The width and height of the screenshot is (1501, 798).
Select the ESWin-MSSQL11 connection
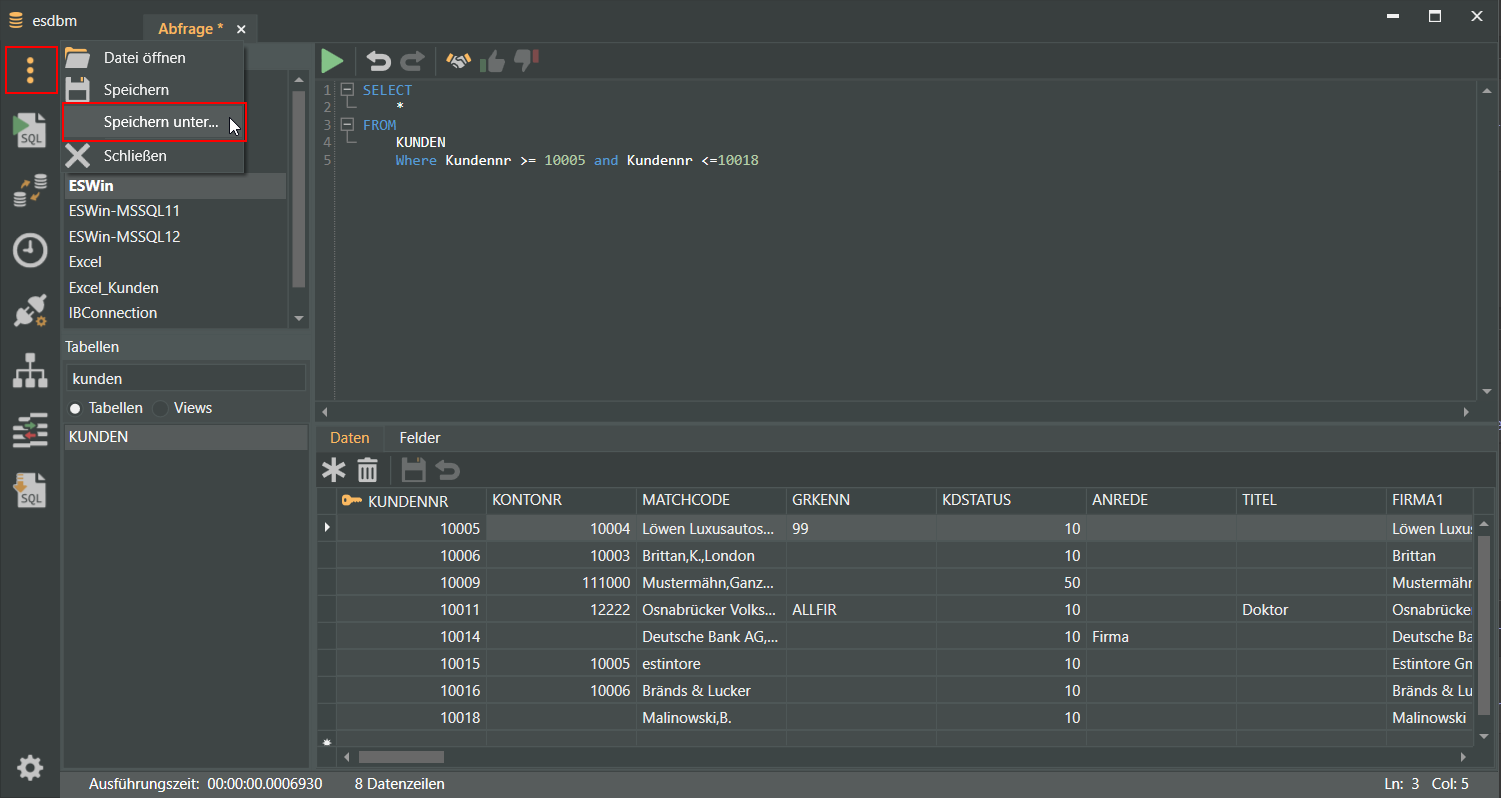point(124,211)
